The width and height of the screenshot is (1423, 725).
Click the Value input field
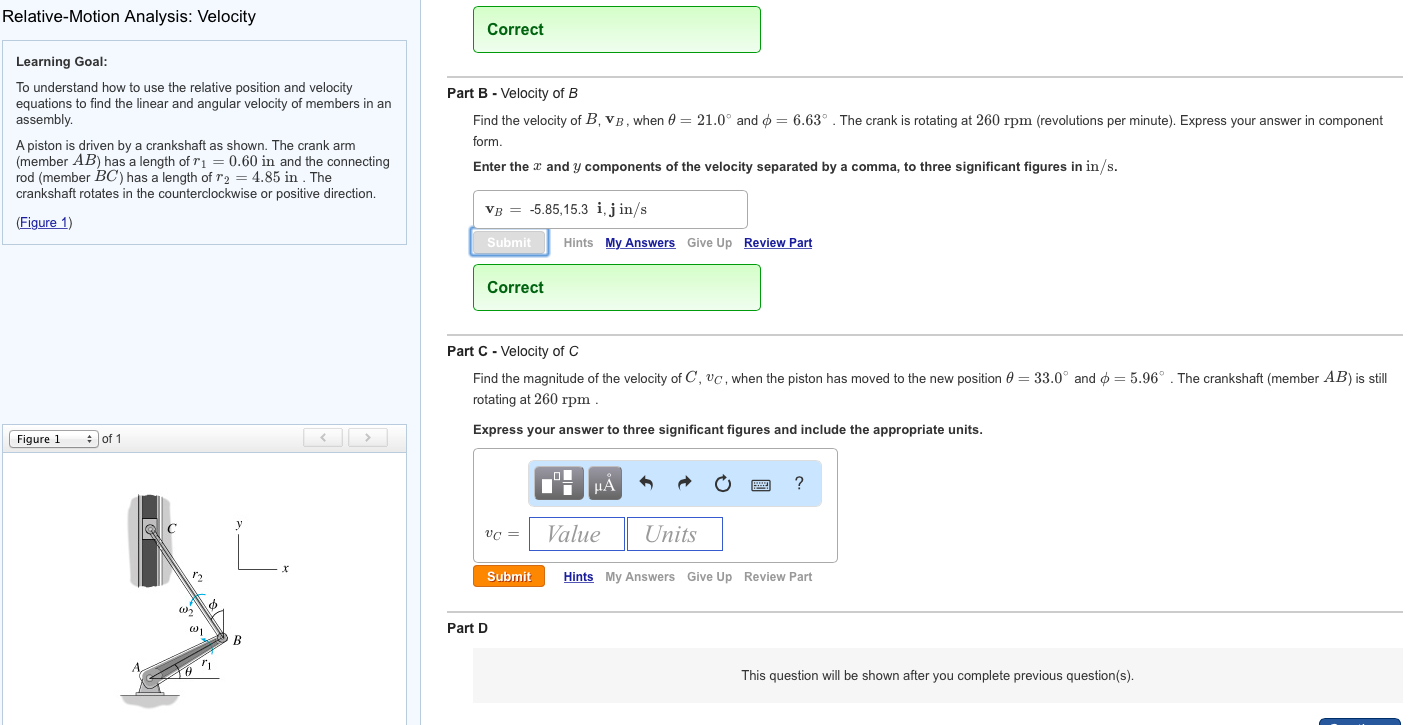pos(576,533)
